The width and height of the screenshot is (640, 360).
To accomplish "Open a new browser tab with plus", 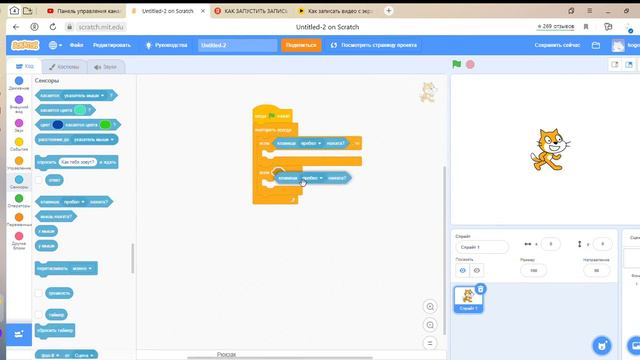I will pyautogui.click(x=389, y=11).
